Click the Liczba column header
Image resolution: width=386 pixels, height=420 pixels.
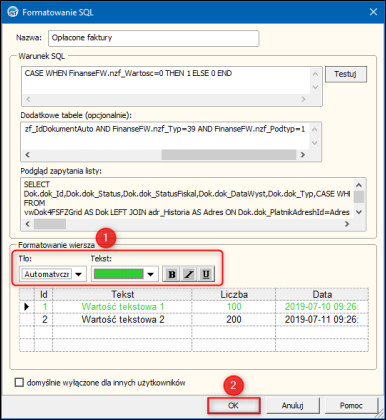(x=234, y=294)
